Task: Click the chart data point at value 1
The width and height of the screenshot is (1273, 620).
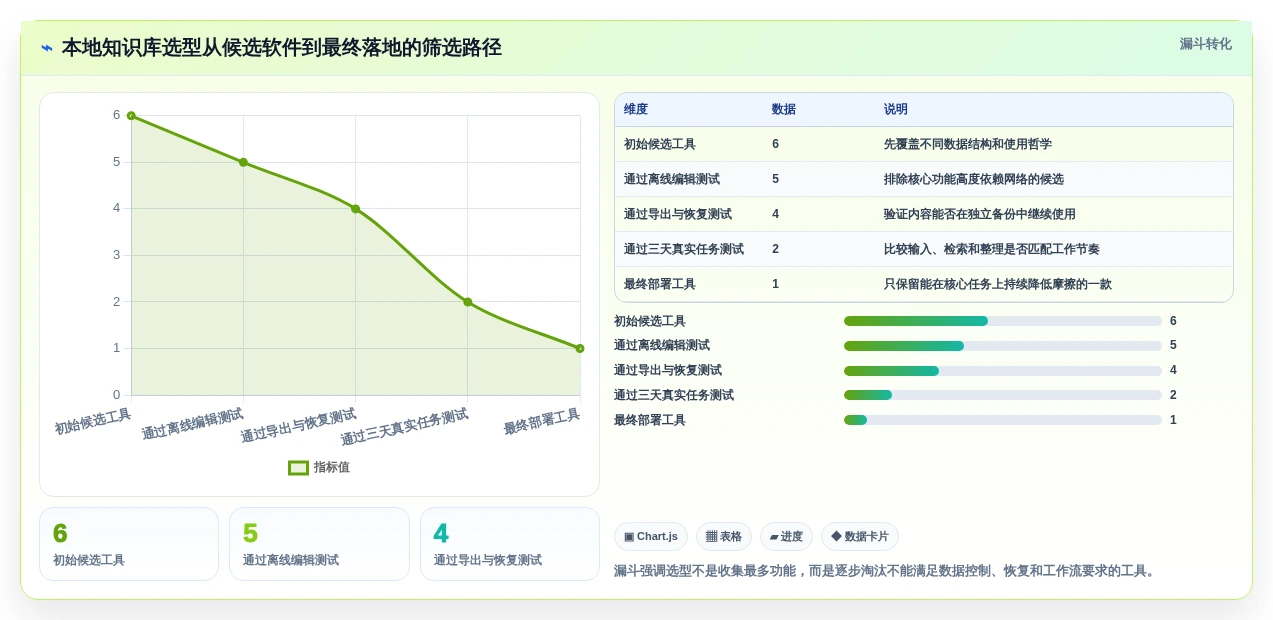Action: (580, 348)
